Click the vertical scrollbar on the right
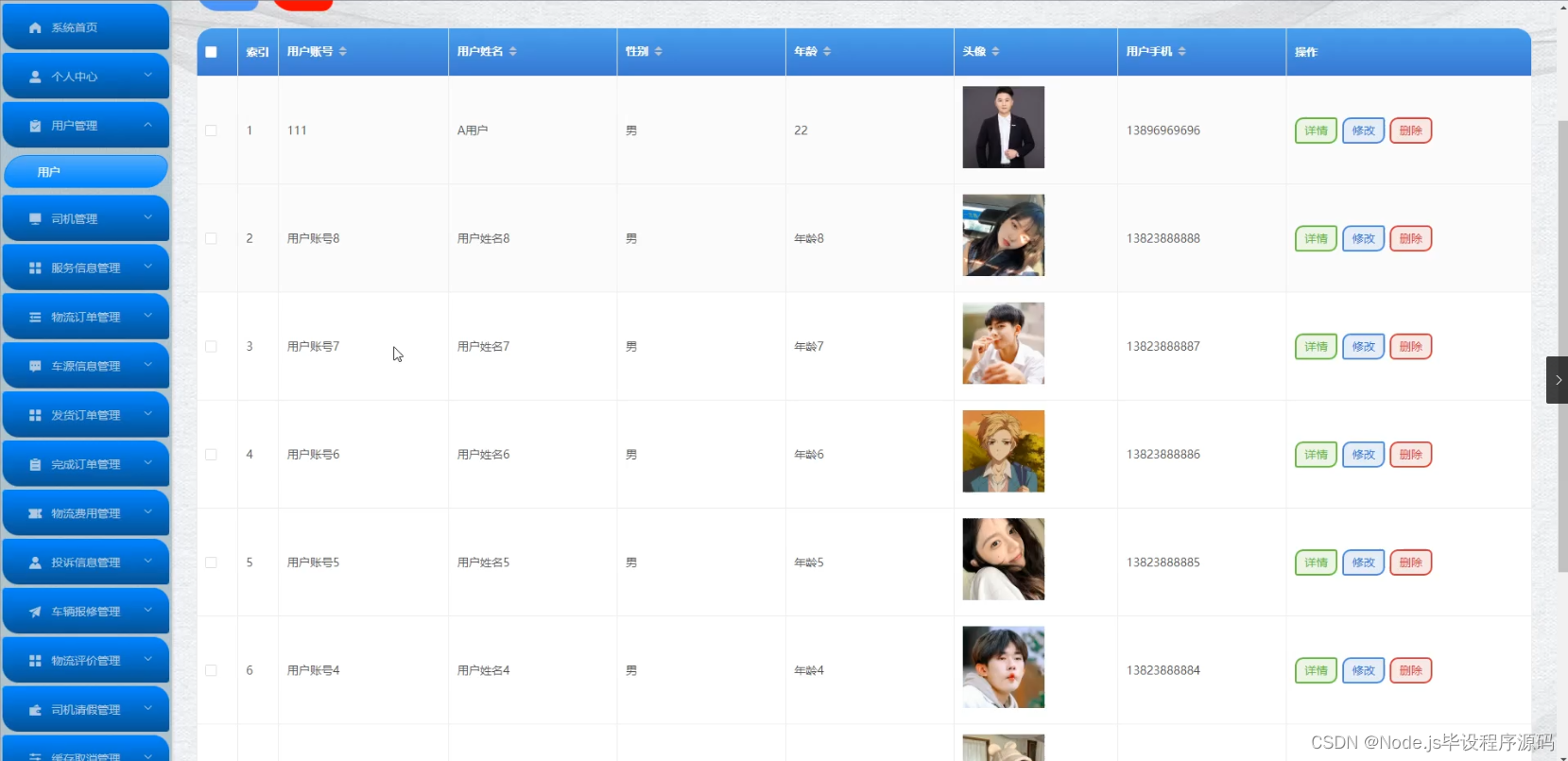The image size is (1568, 761). 1562,345
